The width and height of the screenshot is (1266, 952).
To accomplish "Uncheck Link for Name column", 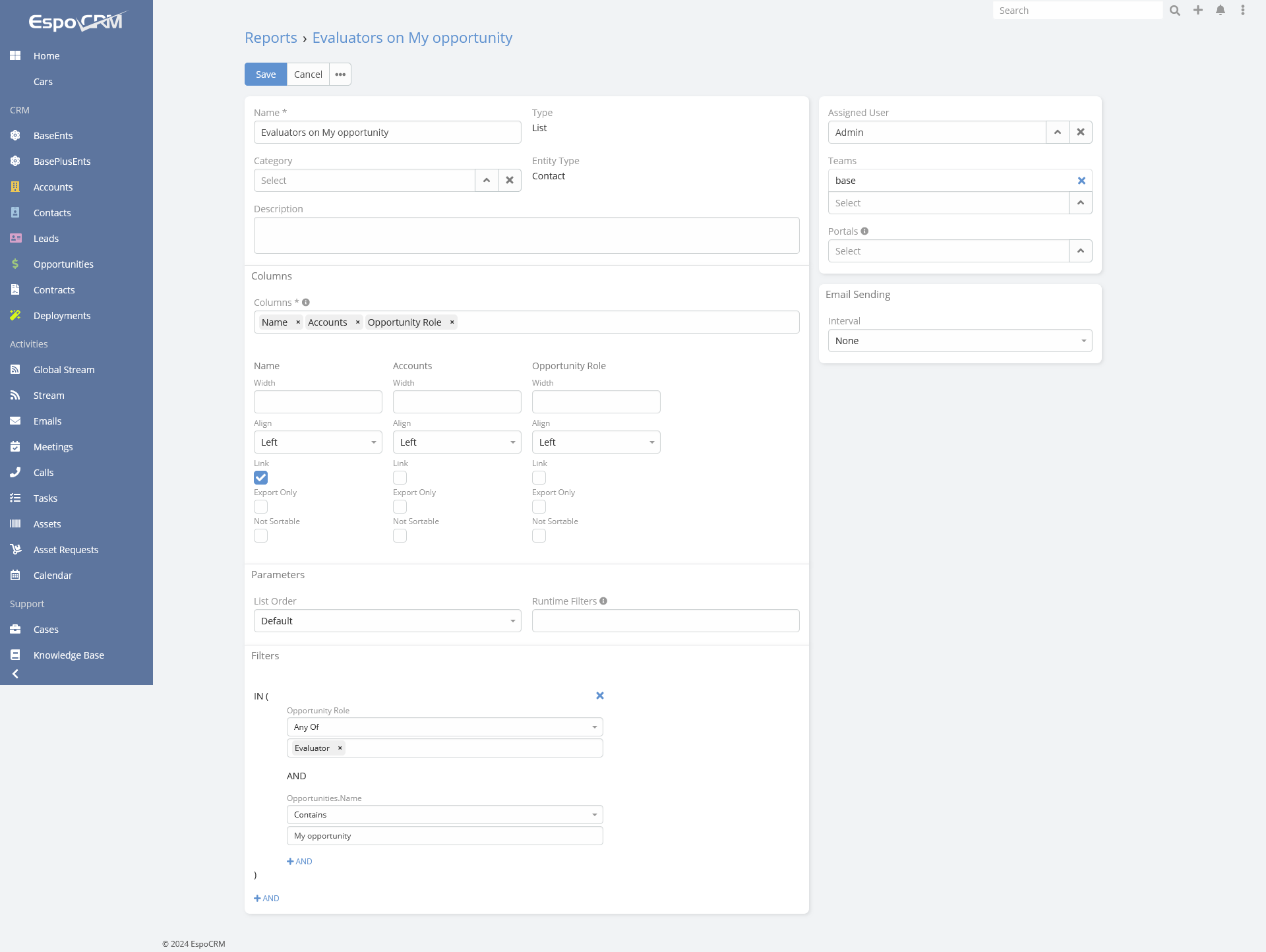I will (x=261, y=478).
